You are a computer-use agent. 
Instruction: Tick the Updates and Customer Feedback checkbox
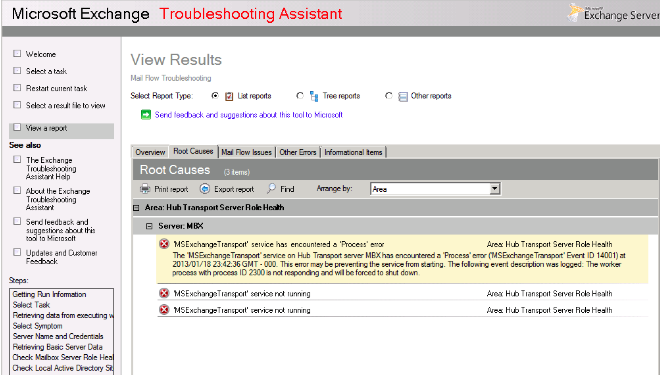(17, 252)
